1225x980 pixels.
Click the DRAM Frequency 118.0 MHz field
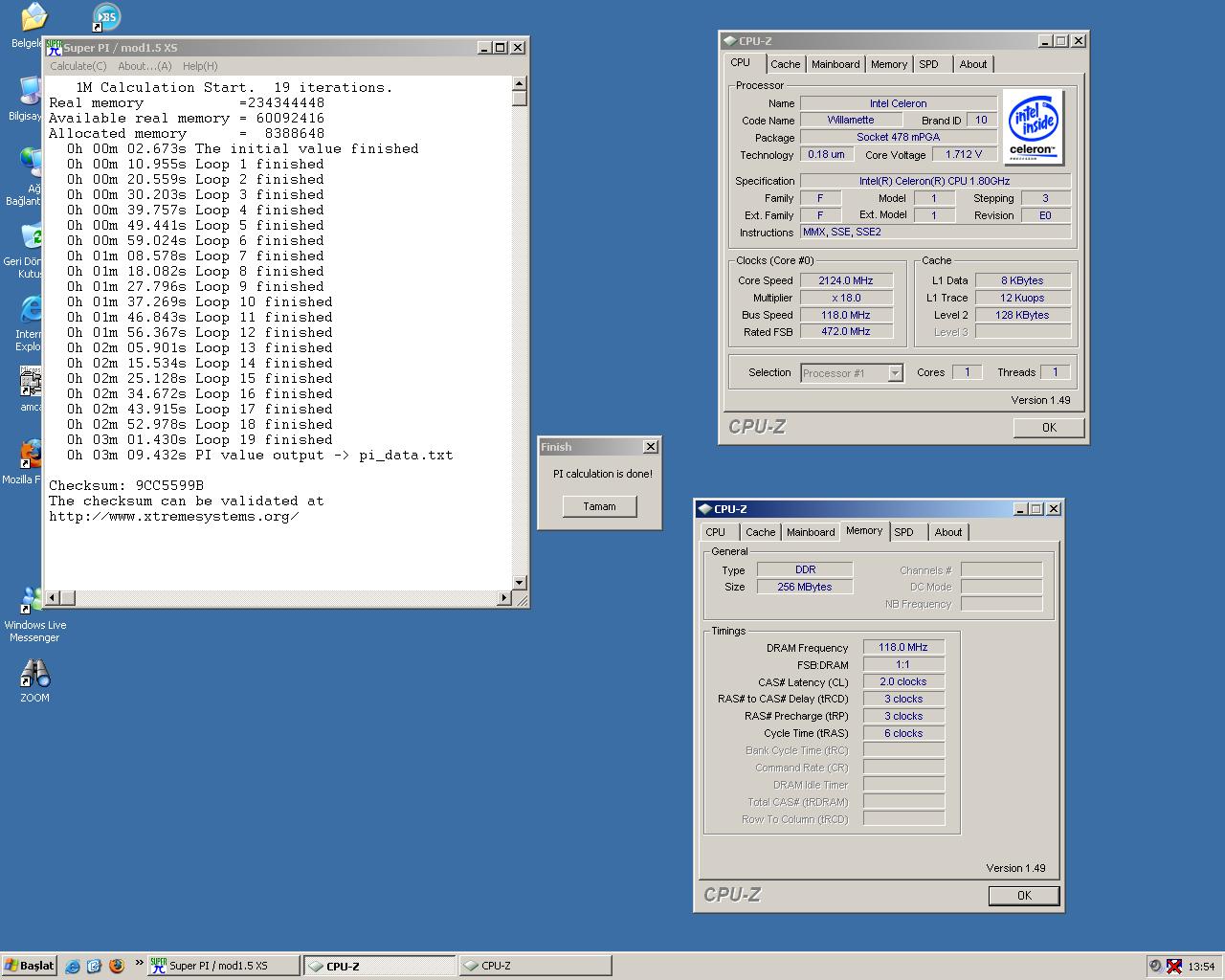tap(903, 647)
